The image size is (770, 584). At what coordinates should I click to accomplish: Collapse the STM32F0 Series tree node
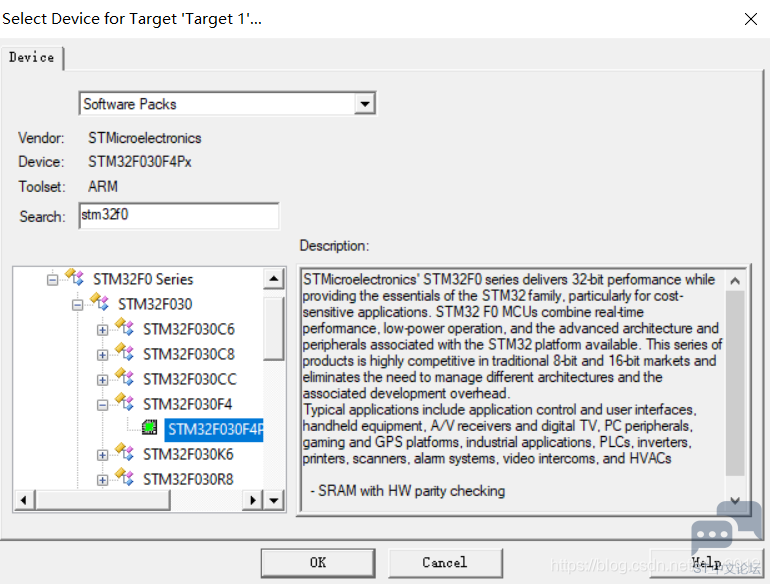[53, 280]
